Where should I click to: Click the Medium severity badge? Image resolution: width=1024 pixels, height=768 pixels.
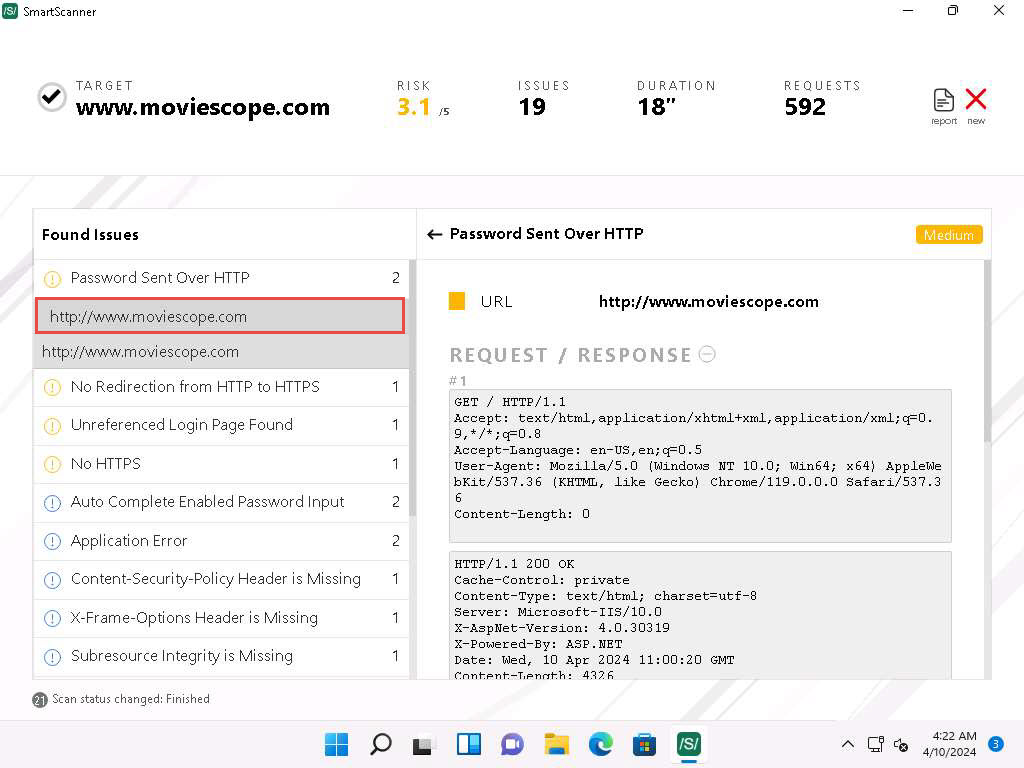(948, 235)
